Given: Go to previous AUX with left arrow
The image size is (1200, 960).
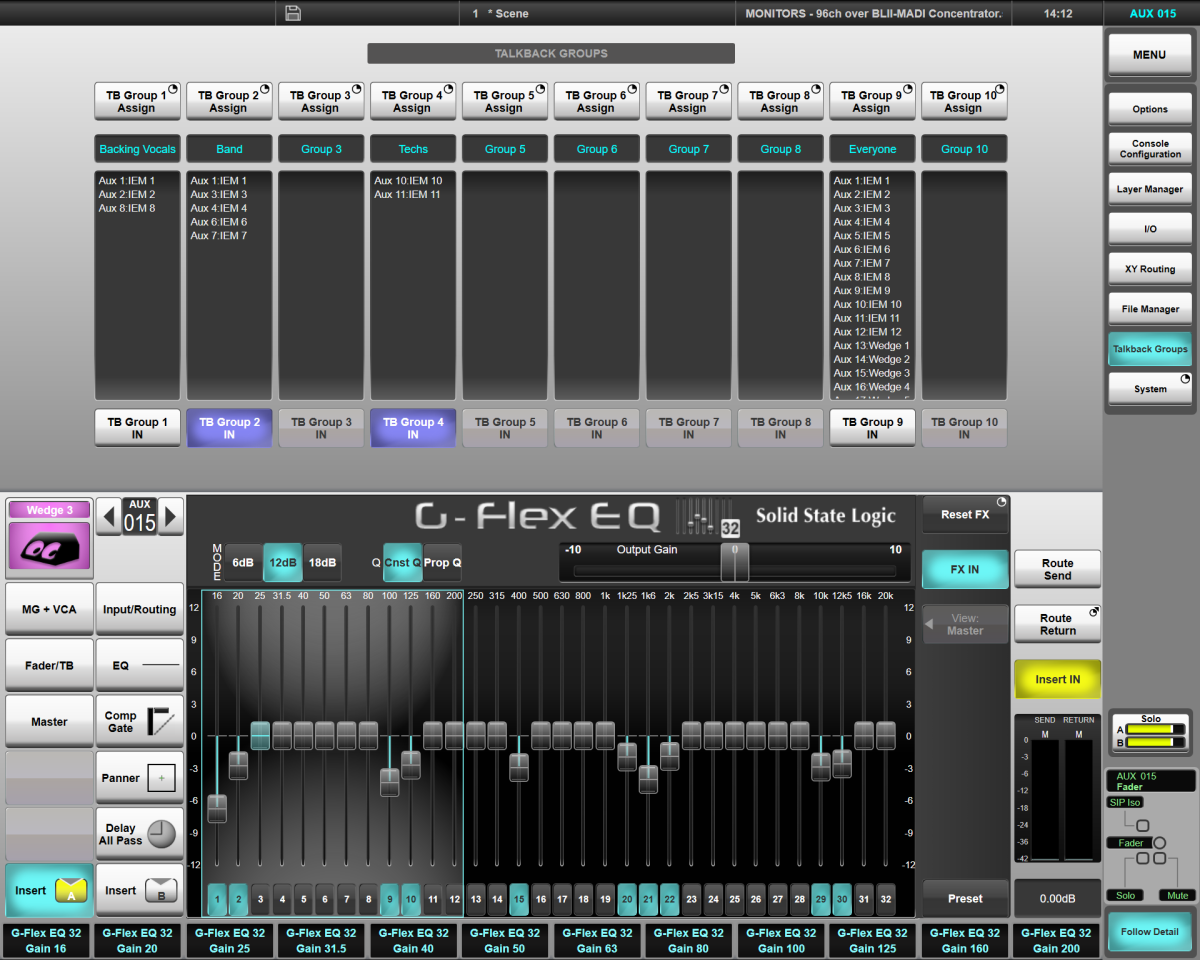Looking at the screenshot, I should click(x=109, y=516).
